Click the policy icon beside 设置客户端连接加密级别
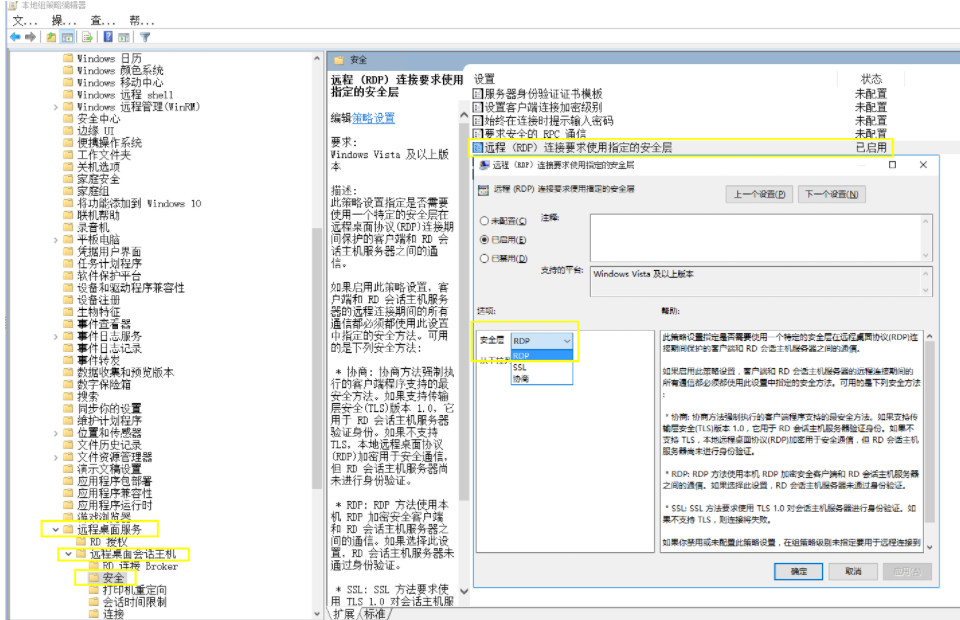 click(478, 107)
